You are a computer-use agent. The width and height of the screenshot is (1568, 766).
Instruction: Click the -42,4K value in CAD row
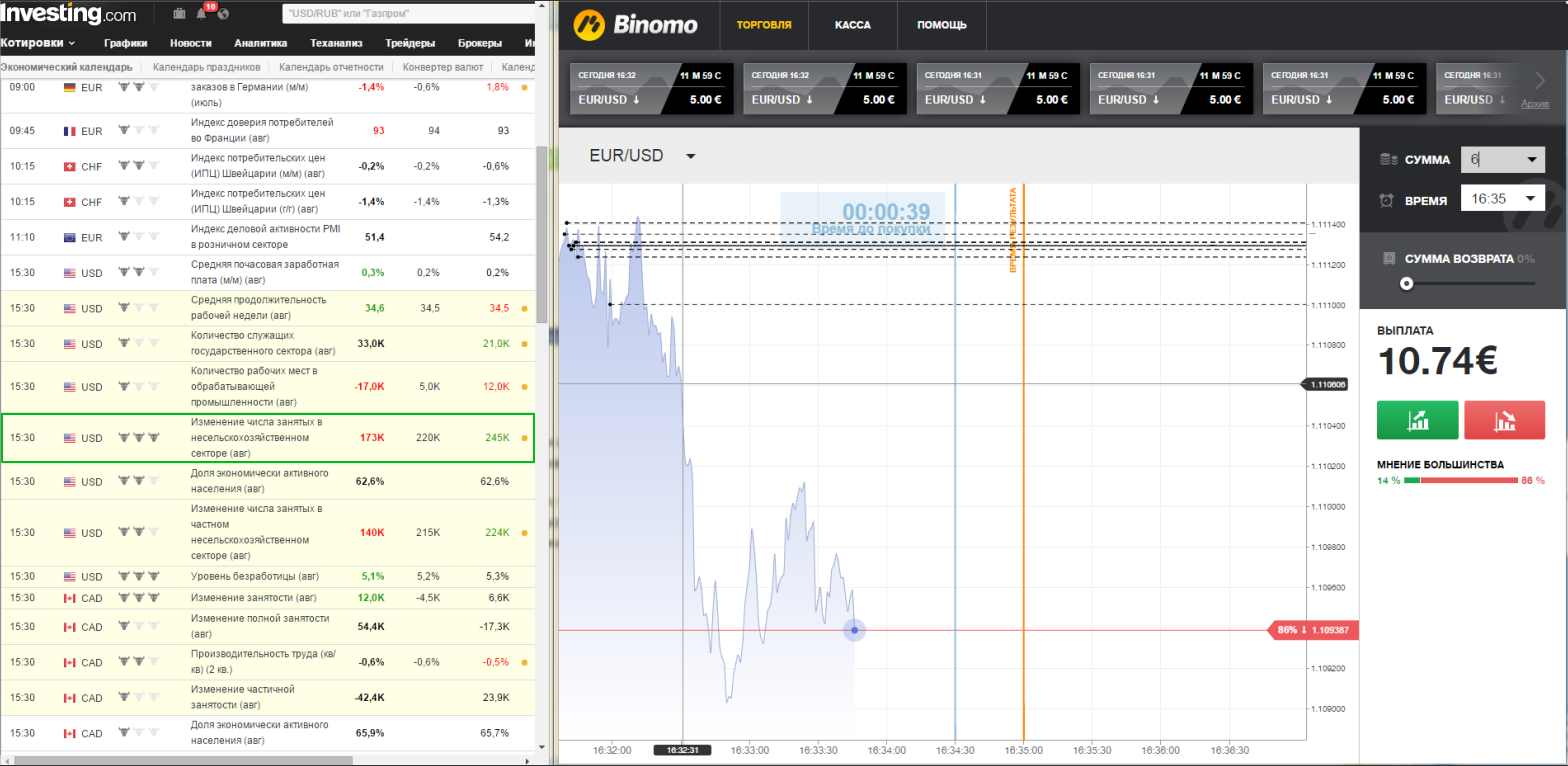[x=369, y=698]
